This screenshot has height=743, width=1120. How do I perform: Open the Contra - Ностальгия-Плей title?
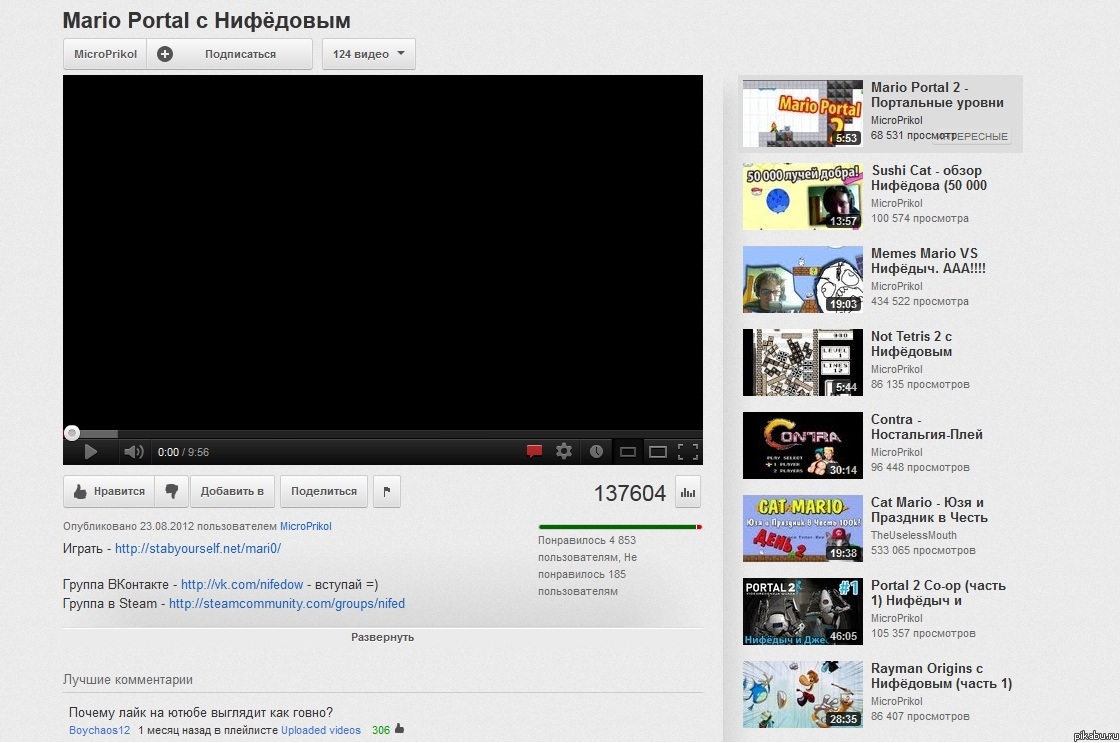[x=926, y=427]
